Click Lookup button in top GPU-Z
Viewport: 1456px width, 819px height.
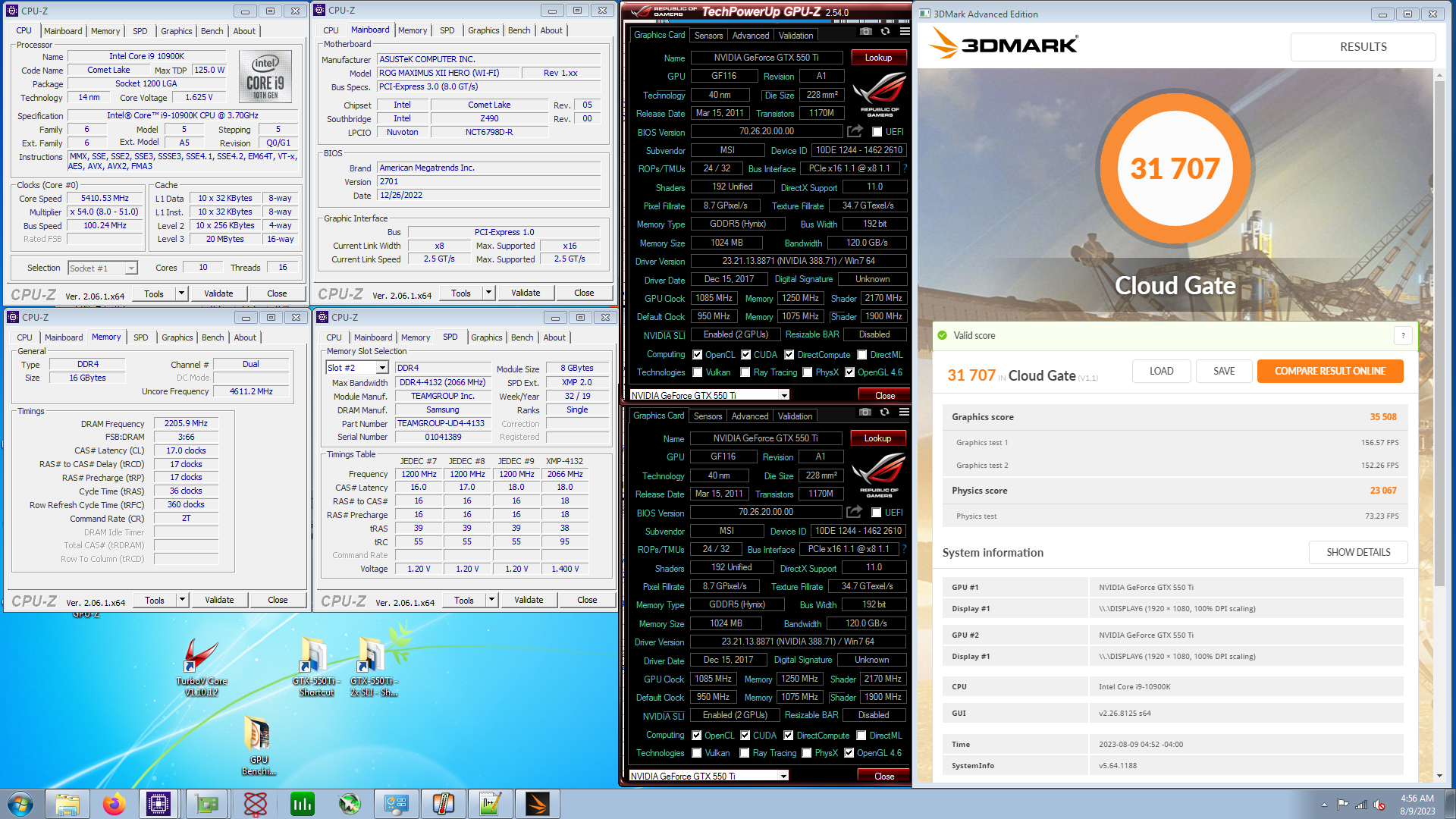(878, 58)
